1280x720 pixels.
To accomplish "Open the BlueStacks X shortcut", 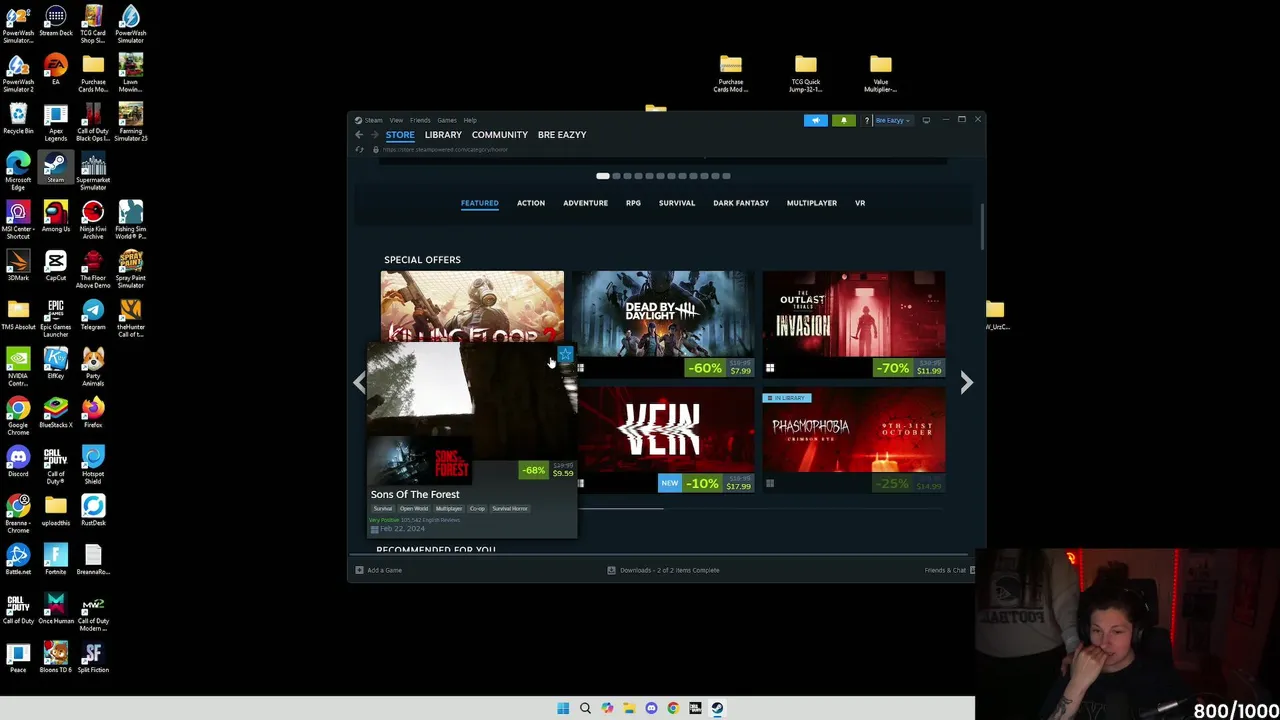I will (x=55, y=413).
